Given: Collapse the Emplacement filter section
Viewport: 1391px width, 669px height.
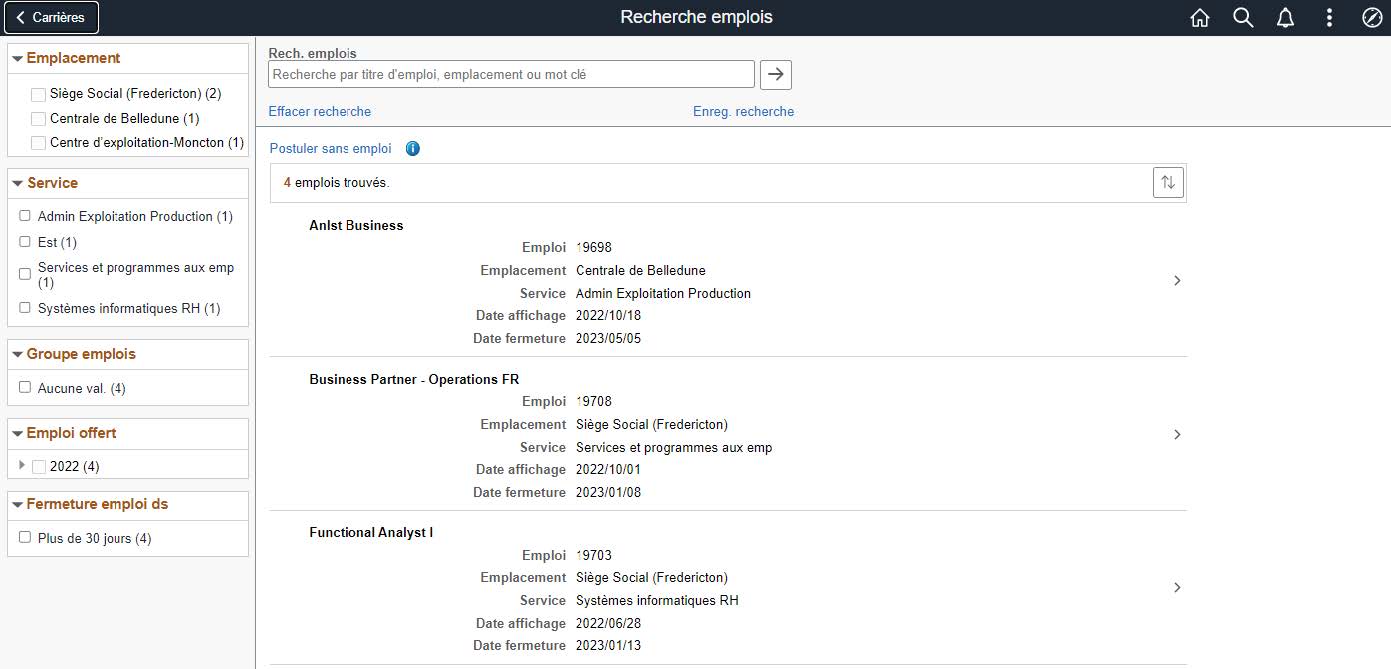Looking at the screenshot, I should pos(18,59).
